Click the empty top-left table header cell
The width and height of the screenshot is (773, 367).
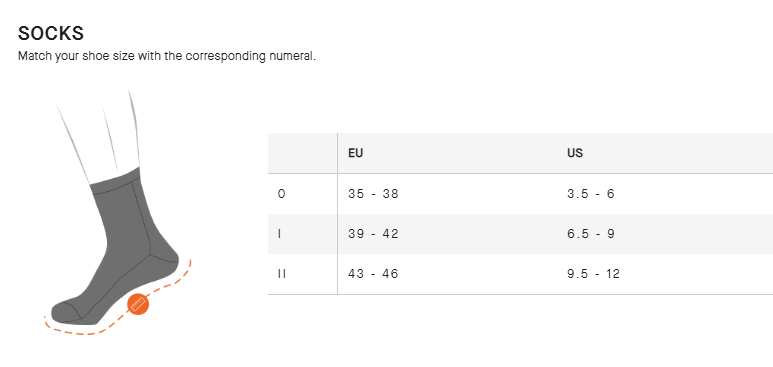[x=303, y=153]
